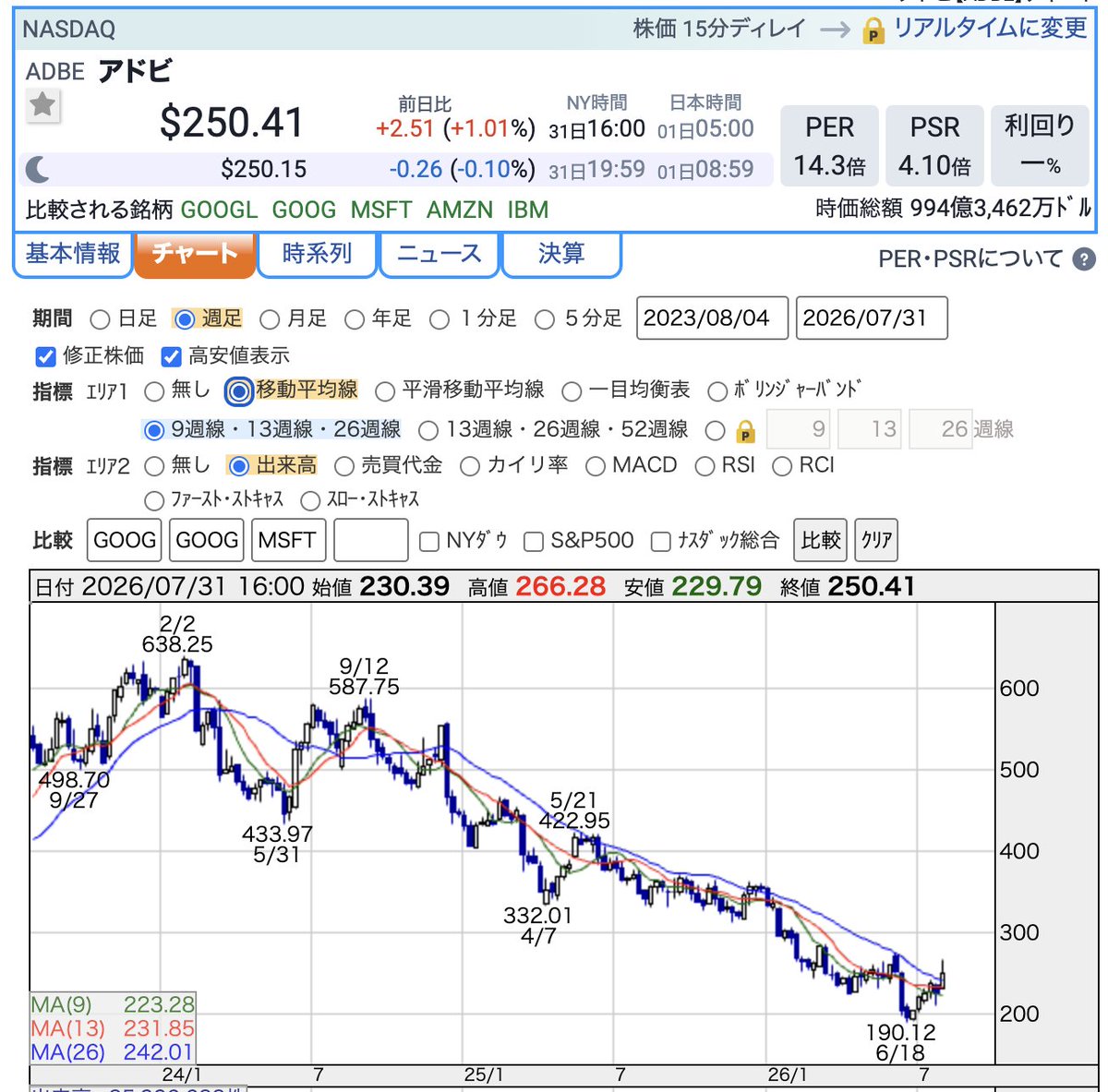
Task: Click the 比較 button
Action: click(x=821, y=540)
